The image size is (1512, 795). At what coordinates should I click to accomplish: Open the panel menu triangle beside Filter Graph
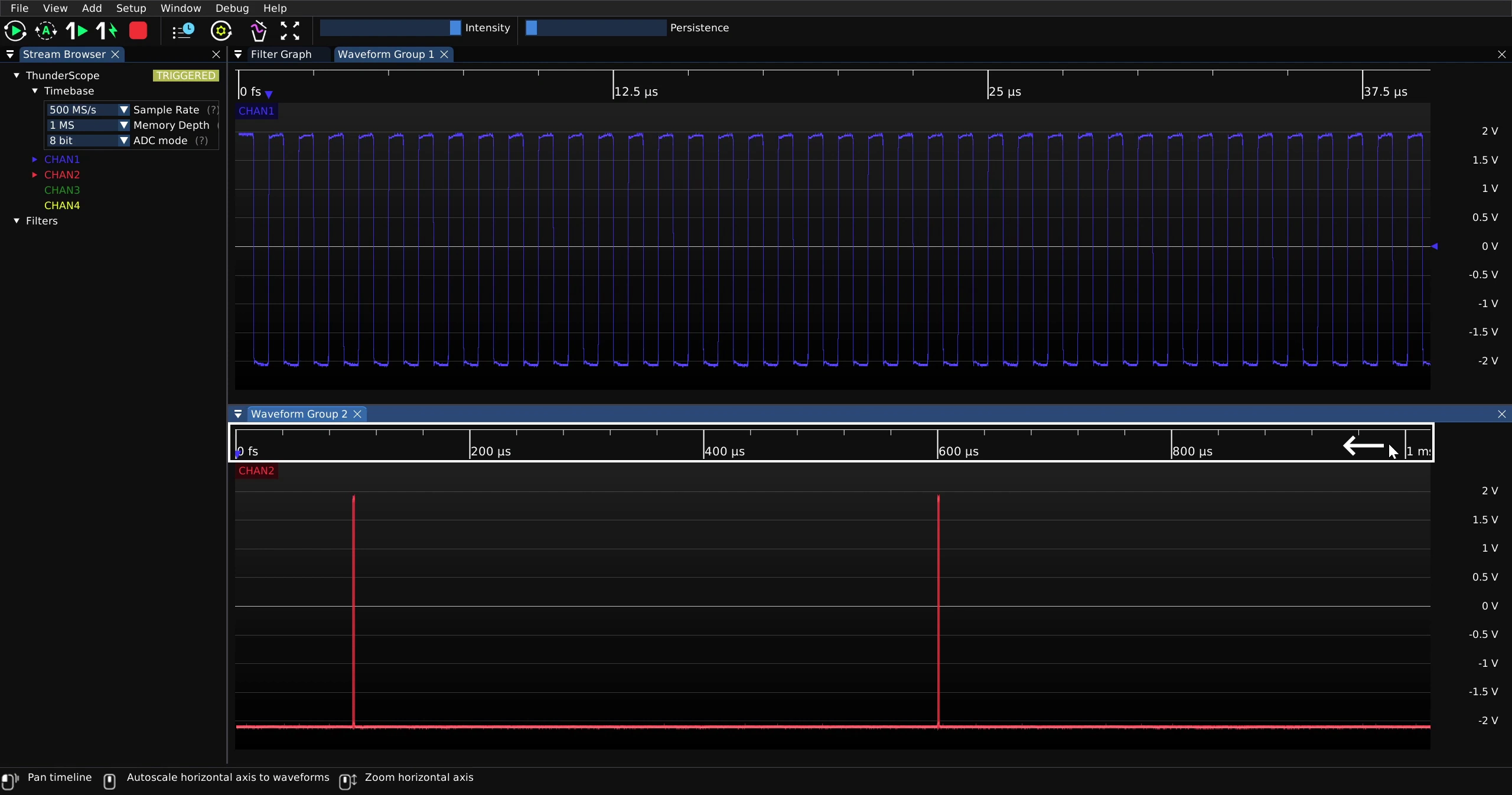click(x=238, y=54)
